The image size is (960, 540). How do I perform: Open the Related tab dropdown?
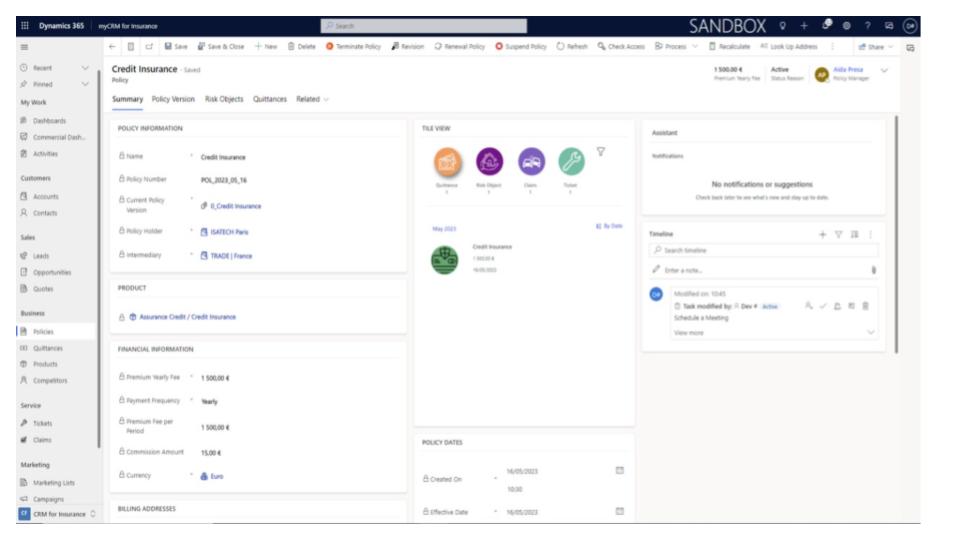pos(312,99)
